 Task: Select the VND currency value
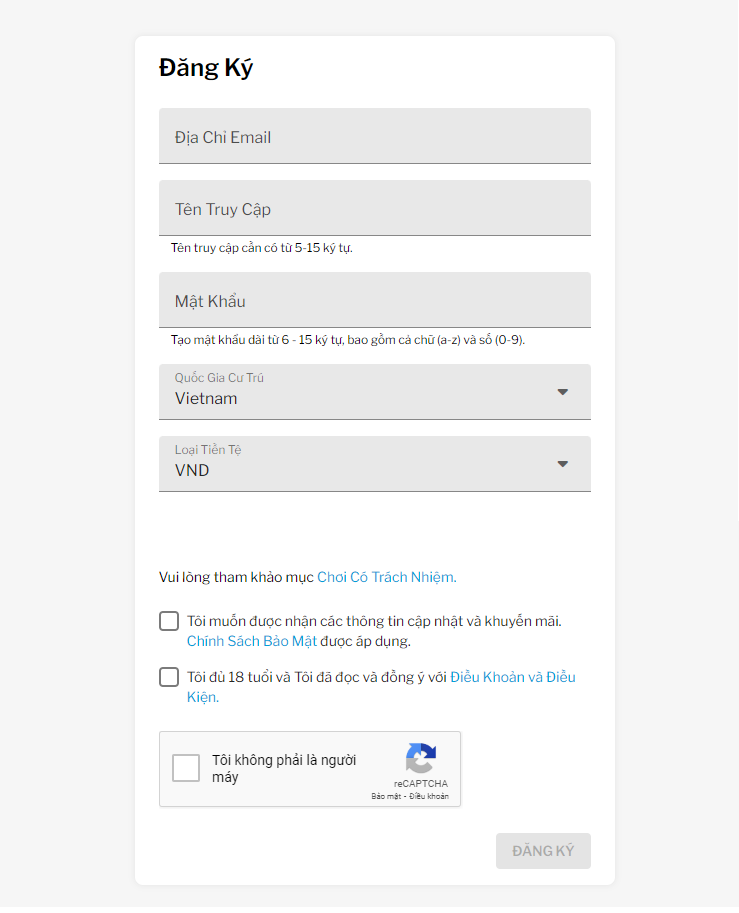192,470
